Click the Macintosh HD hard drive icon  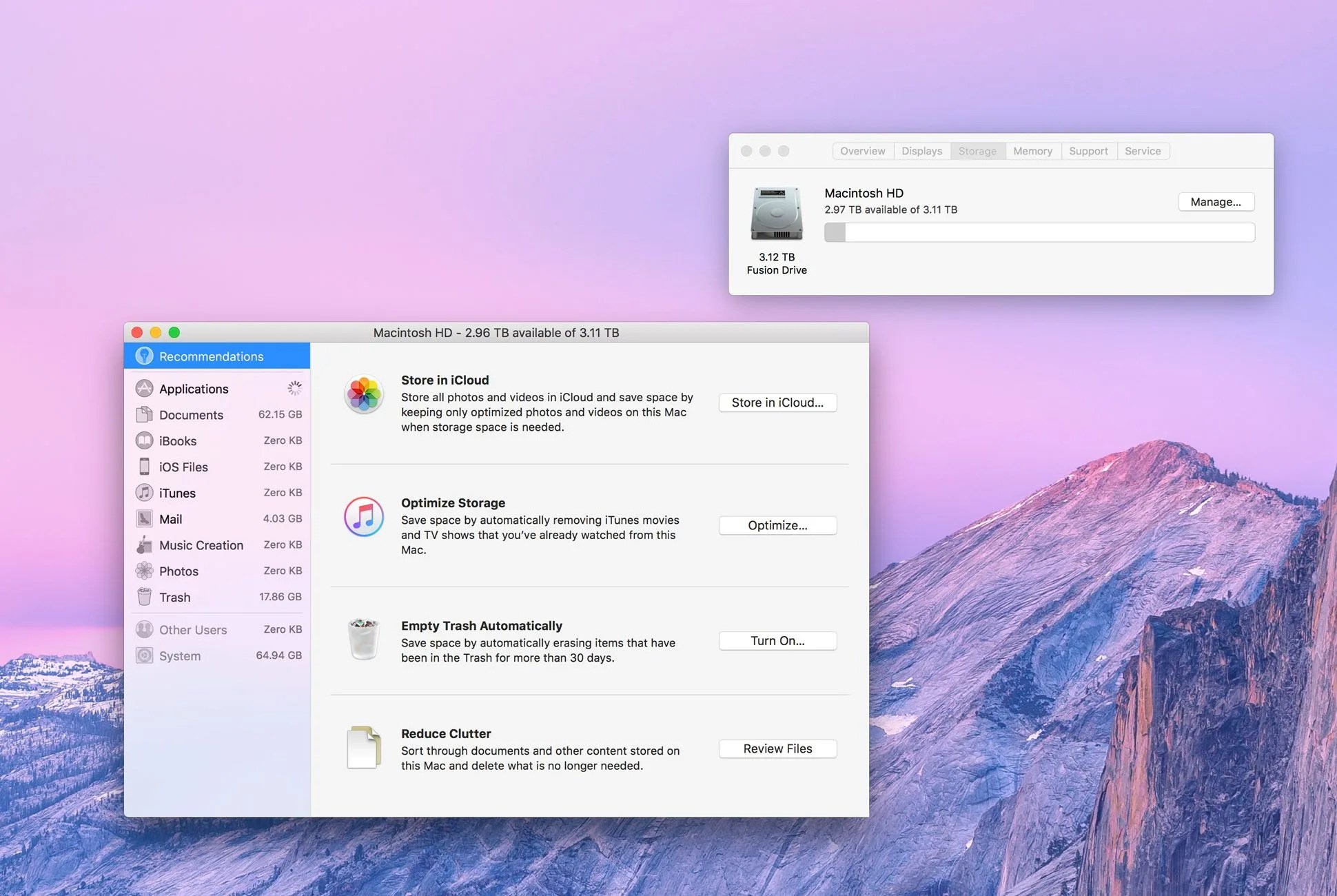point(777,213)
